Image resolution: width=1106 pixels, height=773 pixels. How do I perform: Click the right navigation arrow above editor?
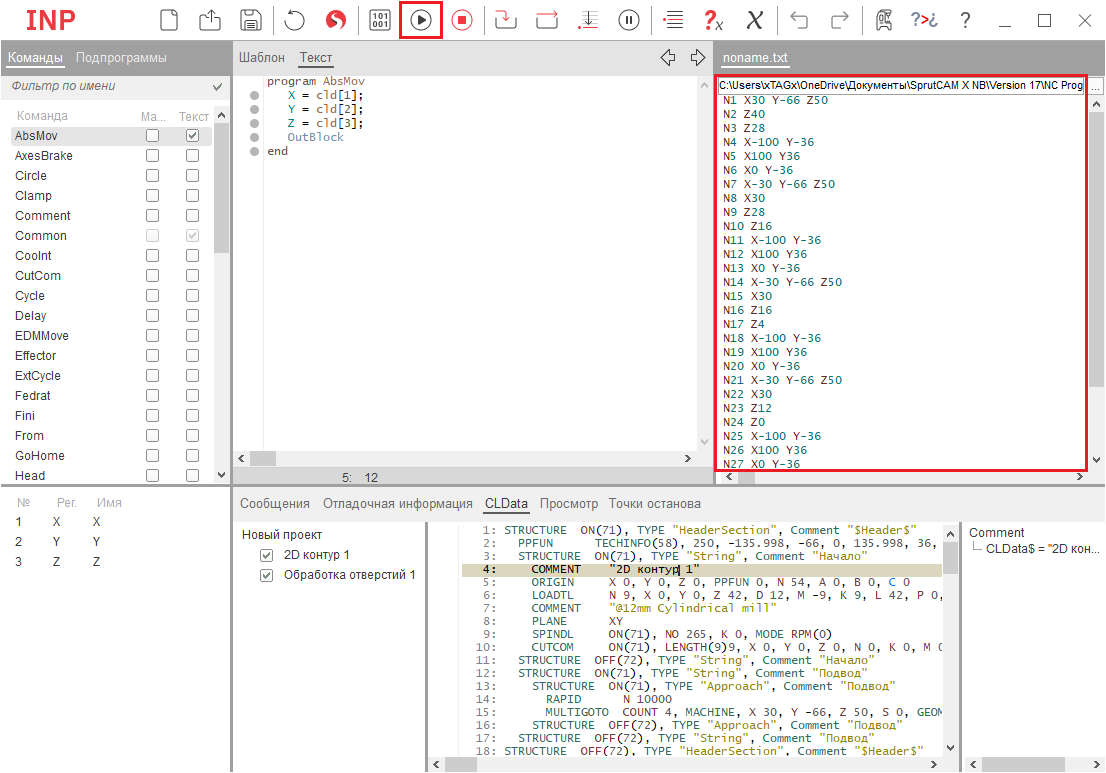(x=698, y=58)
